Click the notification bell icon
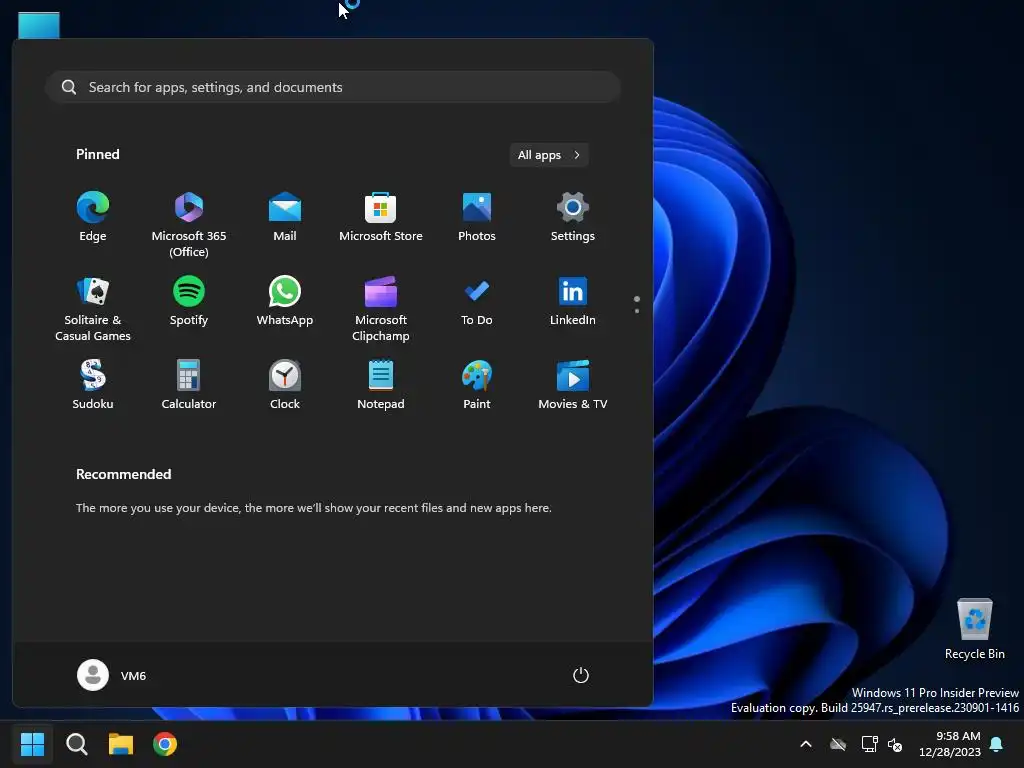Screen dimensions: 1024x768 (x=997, y=744)
